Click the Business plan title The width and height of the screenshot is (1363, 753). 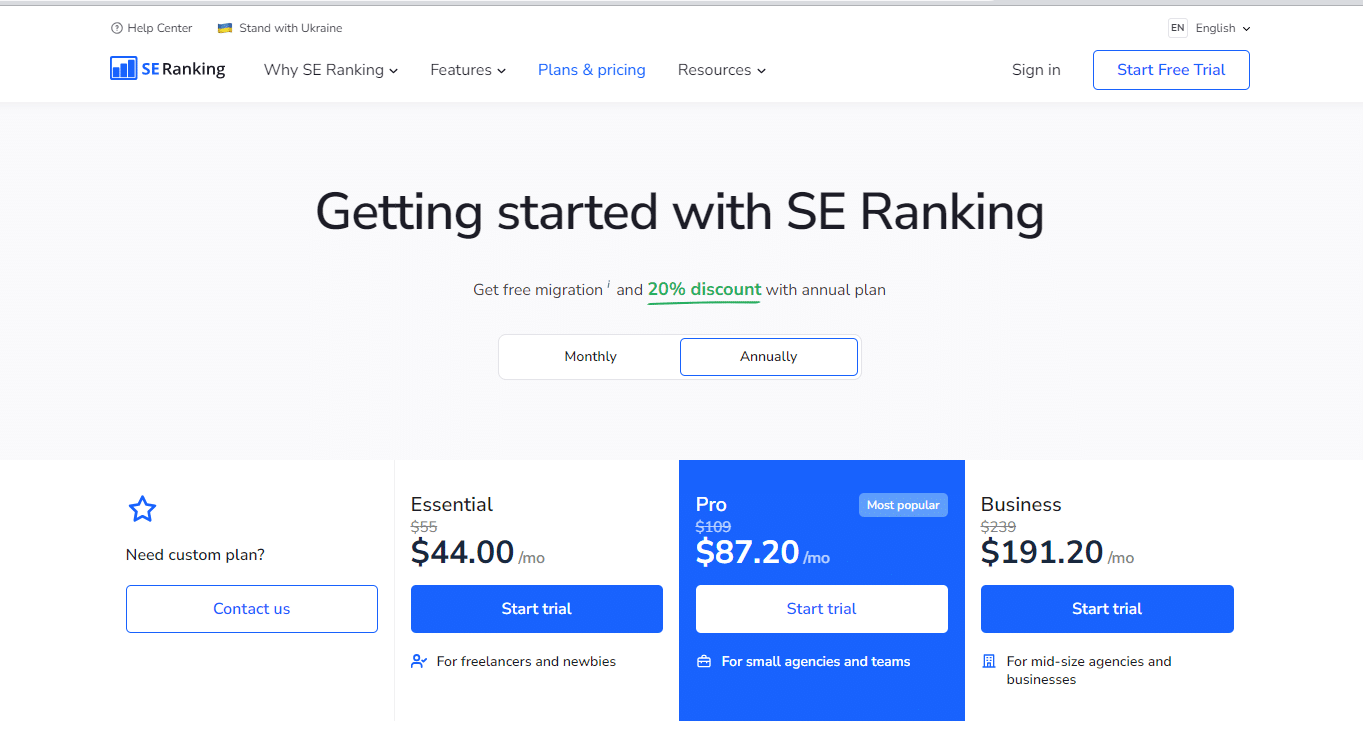pyautogui.click(x=1021, y=504)
